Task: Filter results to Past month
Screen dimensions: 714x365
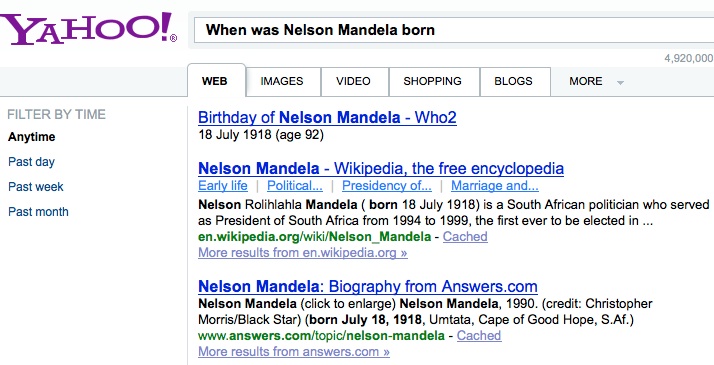Action: pyautogui.click(x=38, y=212)
